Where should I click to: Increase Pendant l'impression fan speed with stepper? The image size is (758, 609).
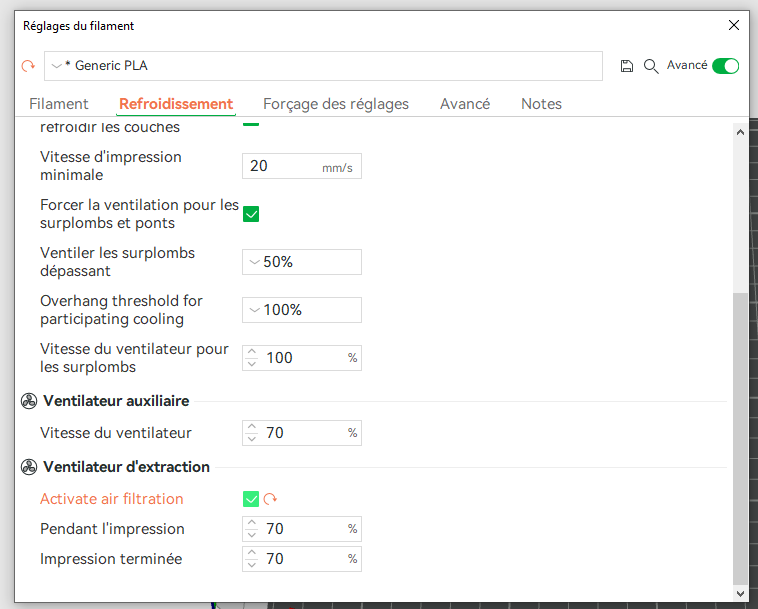tap(251, 524)
